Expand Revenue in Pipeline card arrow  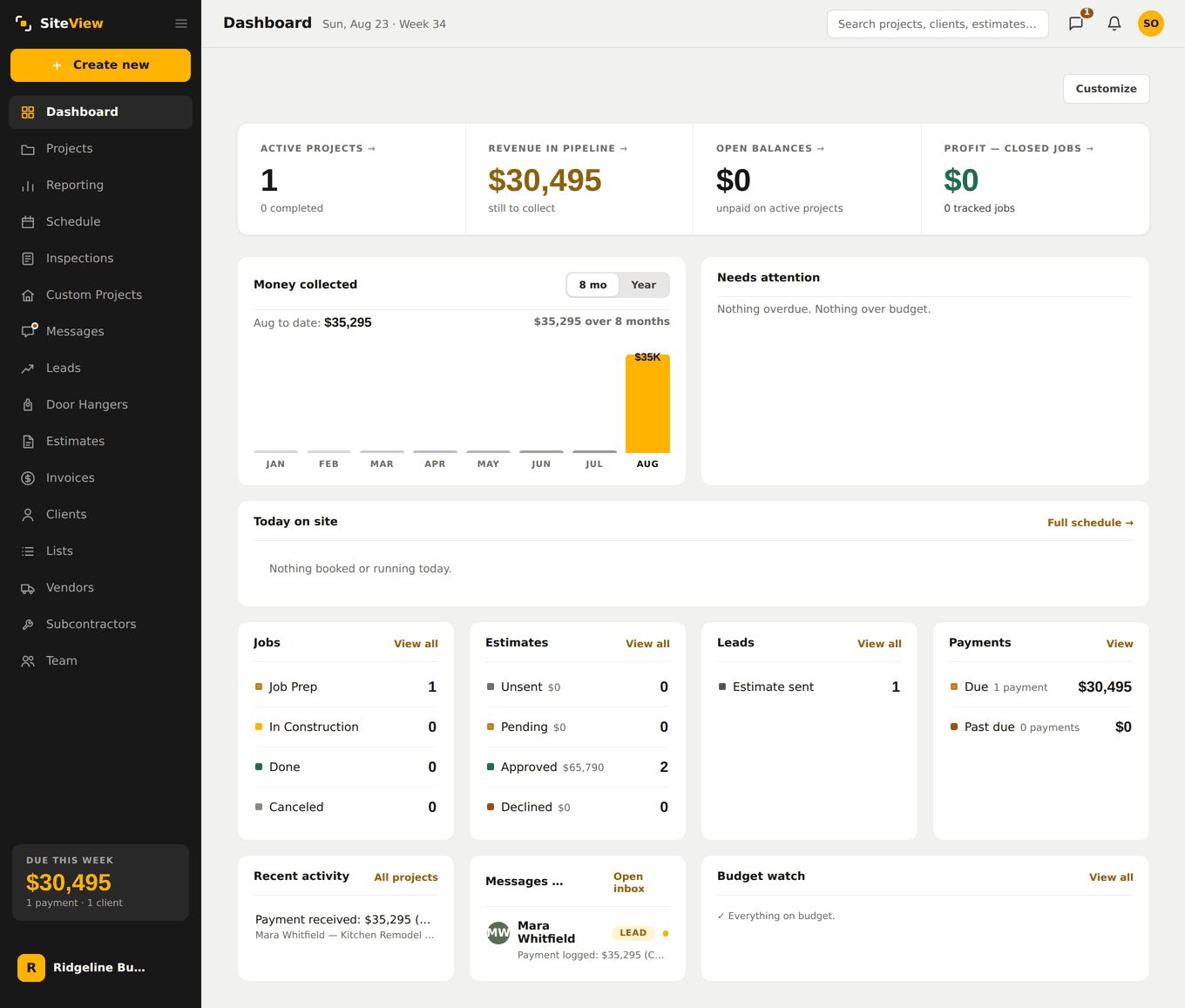[624, 149]
